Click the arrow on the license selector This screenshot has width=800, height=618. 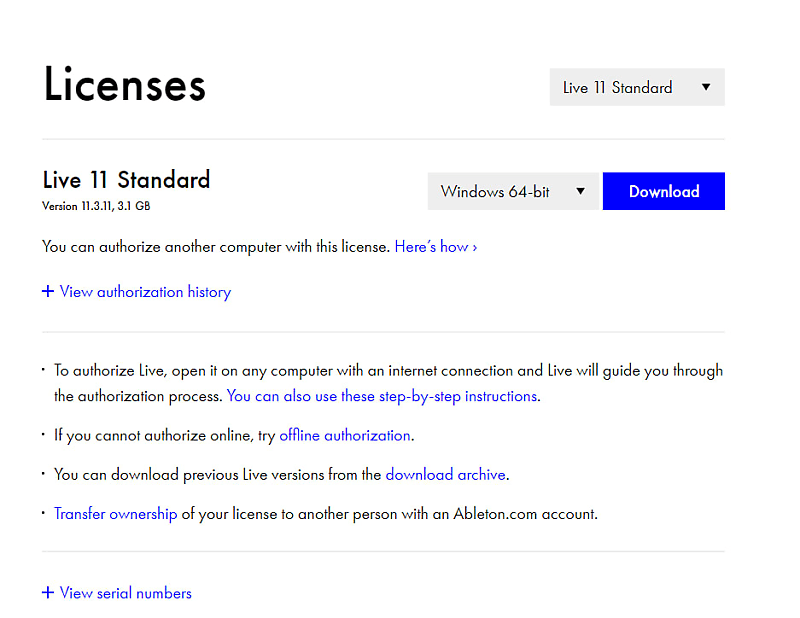(706, 87)
